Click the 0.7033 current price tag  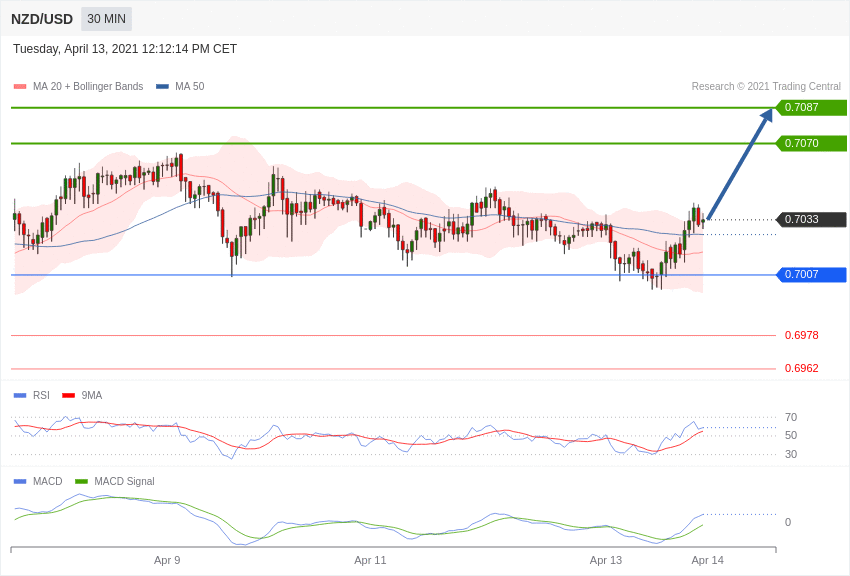[811, 220]
